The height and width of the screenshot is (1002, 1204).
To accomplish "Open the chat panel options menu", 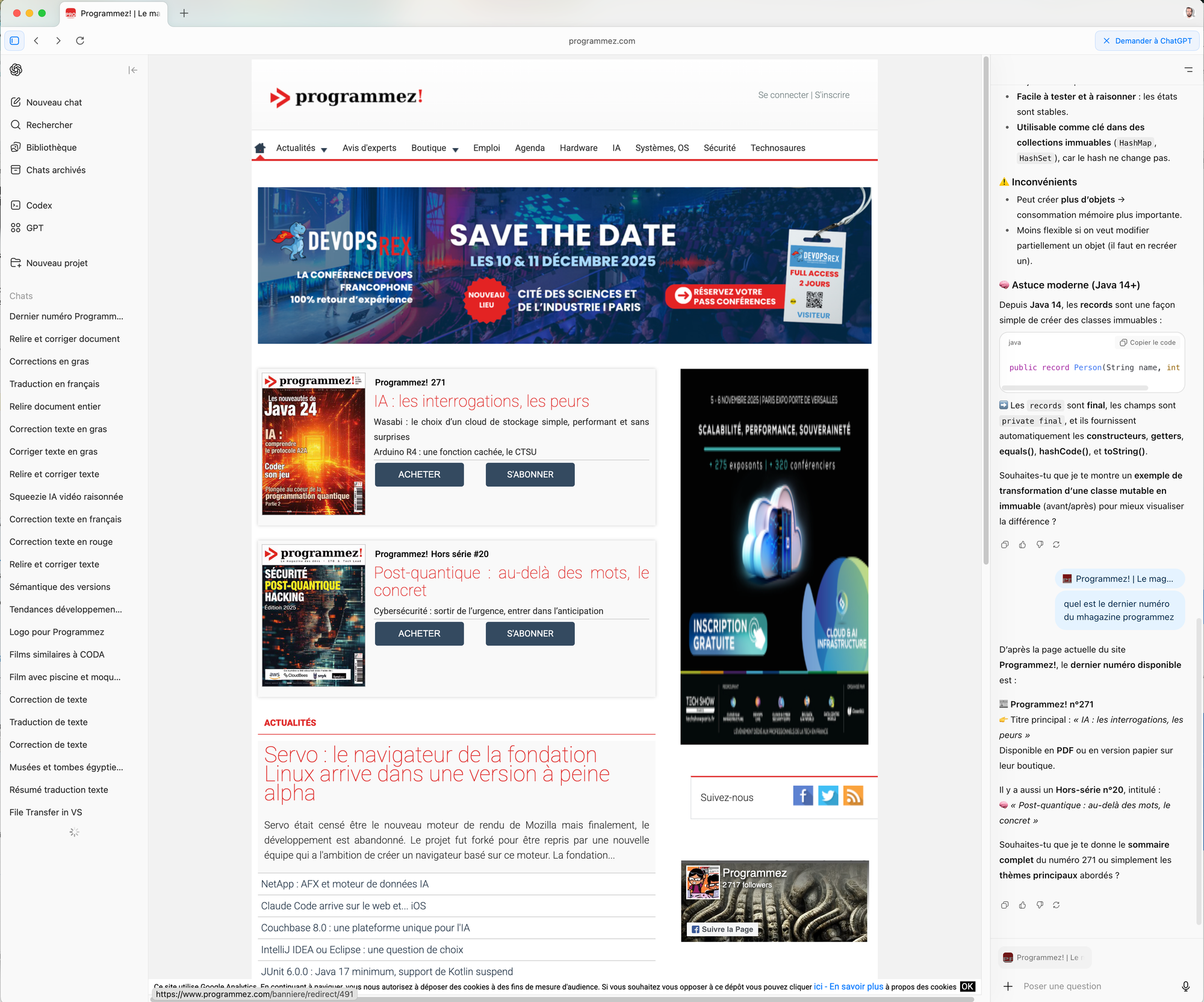I will click(x=1188, y=70).
